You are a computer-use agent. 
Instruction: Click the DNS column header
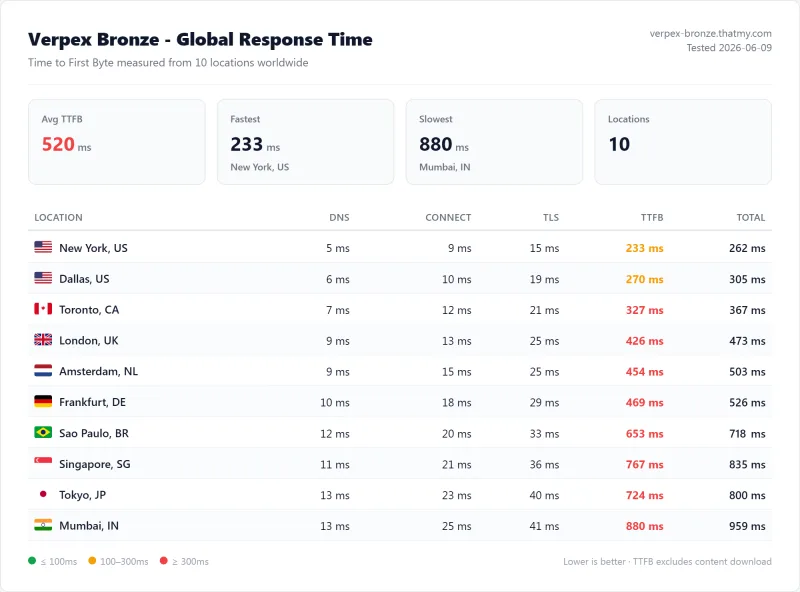pos(339,217)
